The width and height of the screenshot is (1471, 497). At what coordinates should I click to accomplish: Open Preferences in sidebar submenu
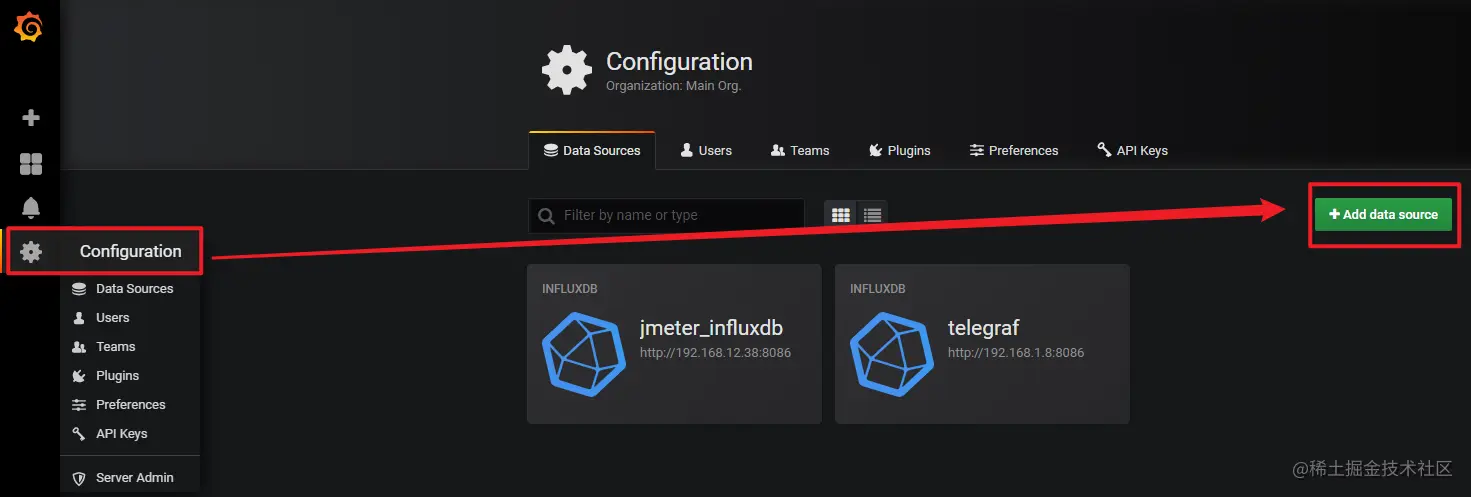pos(131,405)
